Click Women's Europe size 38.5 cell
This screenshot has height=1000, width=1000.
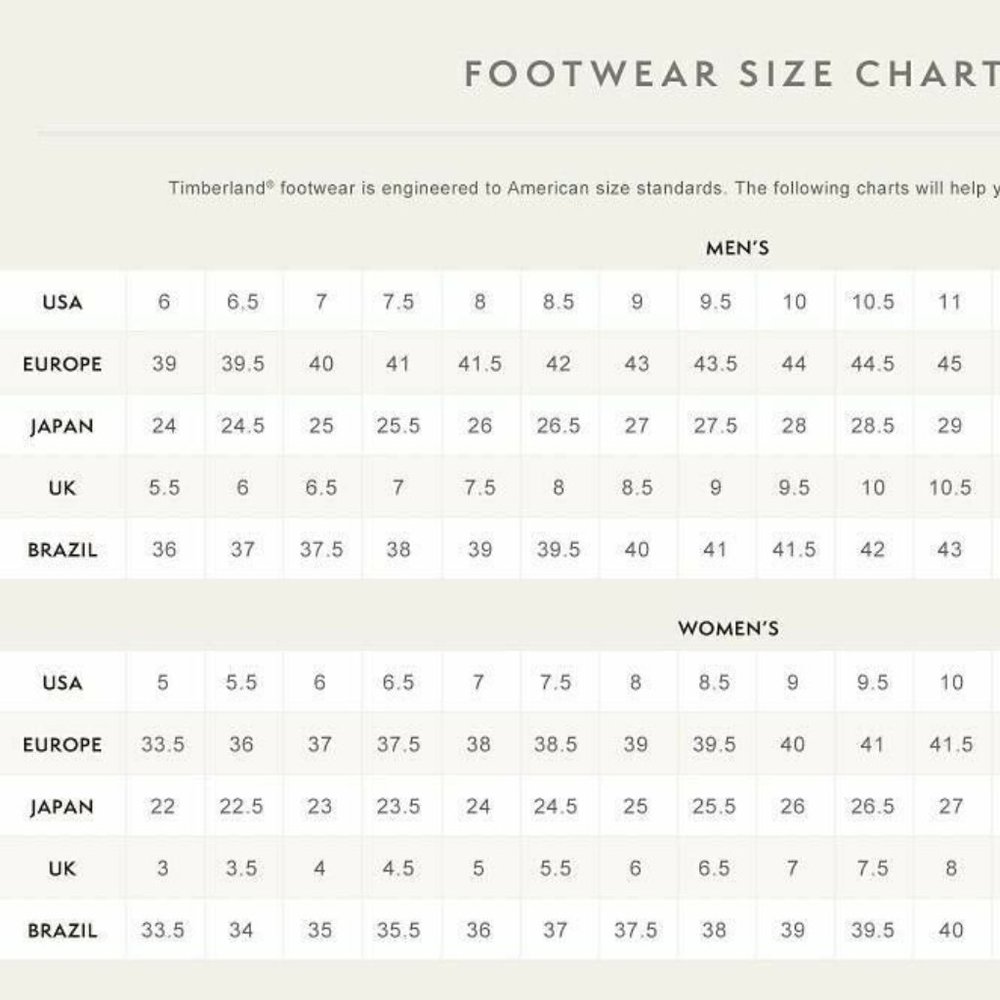(x=555, y=745)
